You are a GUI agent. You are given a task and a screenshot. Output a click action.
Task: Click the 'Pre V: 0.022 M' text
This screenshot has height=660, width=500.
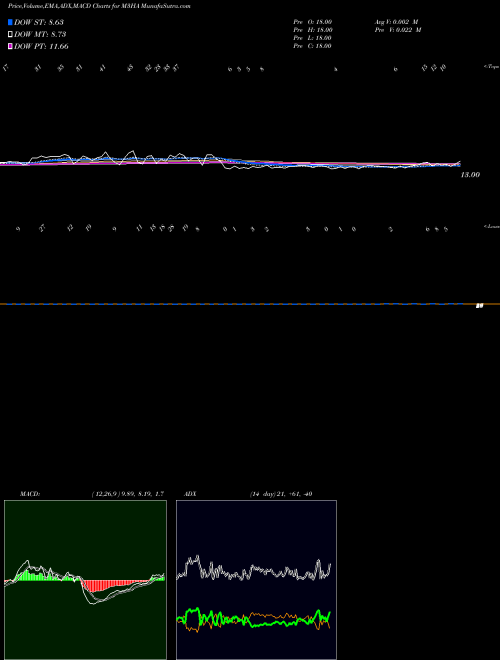click(x=398, y=30)
